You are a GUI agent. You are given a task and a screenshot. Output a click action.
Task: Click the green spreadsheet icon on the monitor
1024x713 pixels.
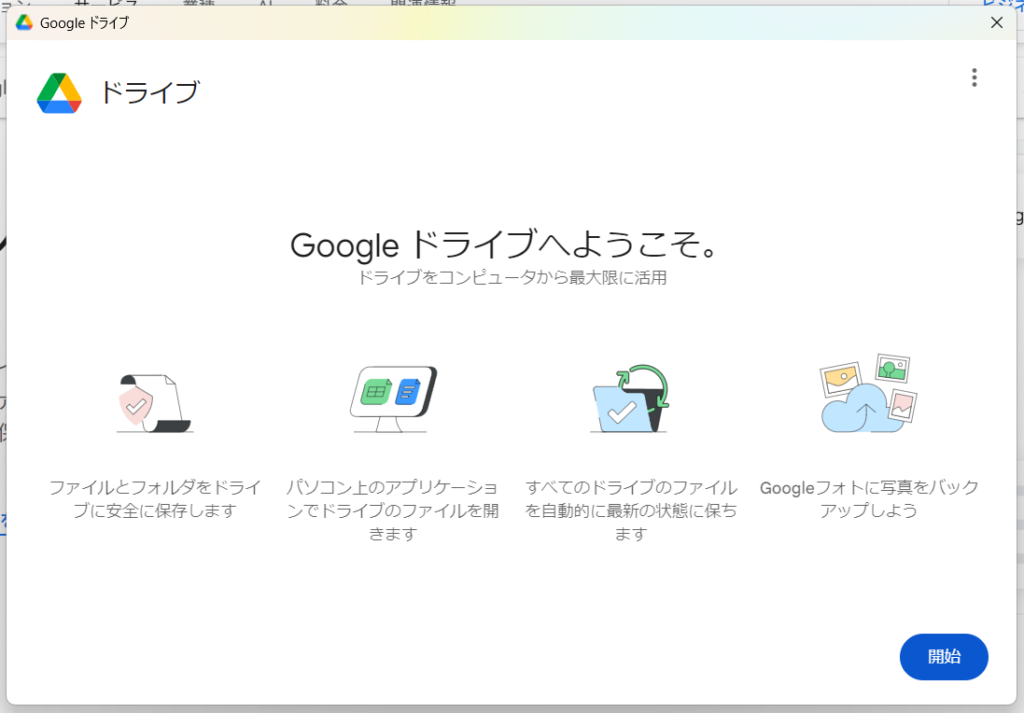pyautogui.click(x=375, y=392)
